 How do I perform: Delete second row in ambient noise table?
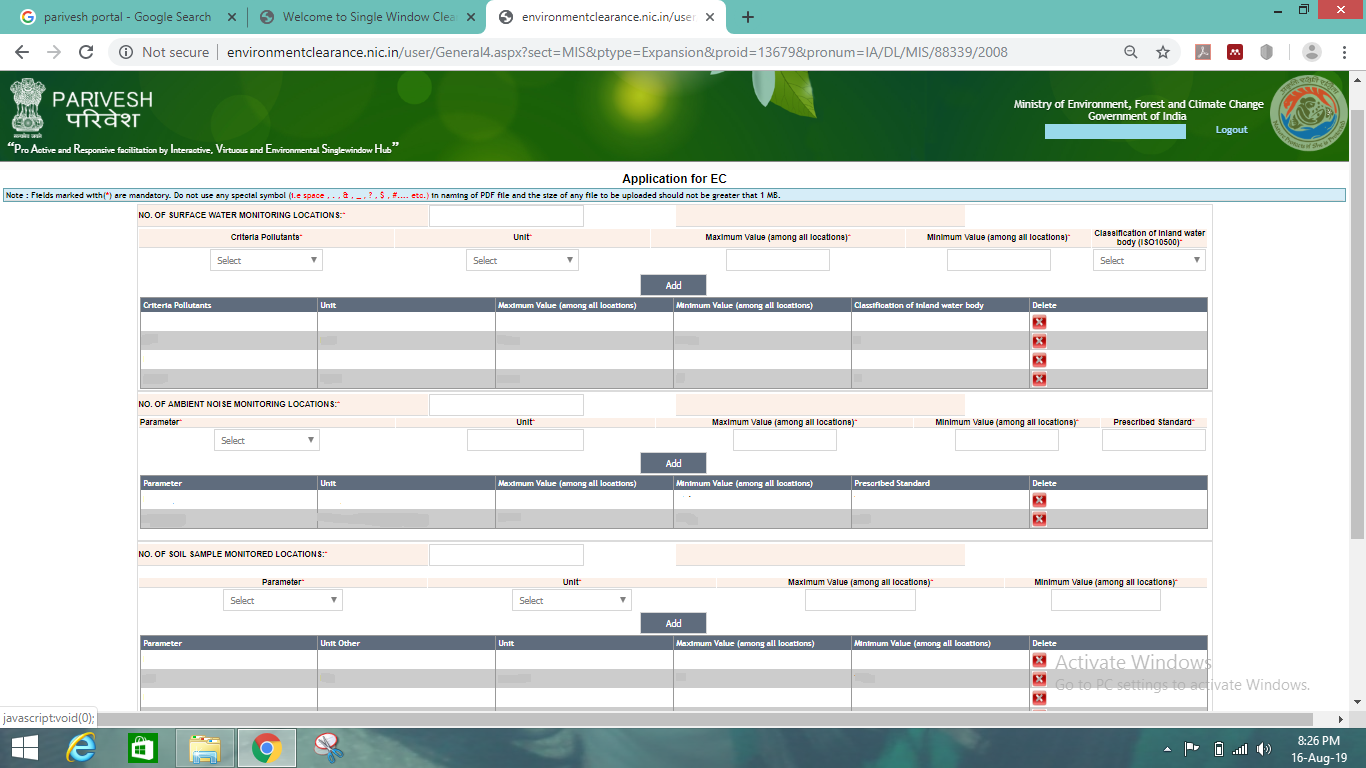pos(1039,519)
